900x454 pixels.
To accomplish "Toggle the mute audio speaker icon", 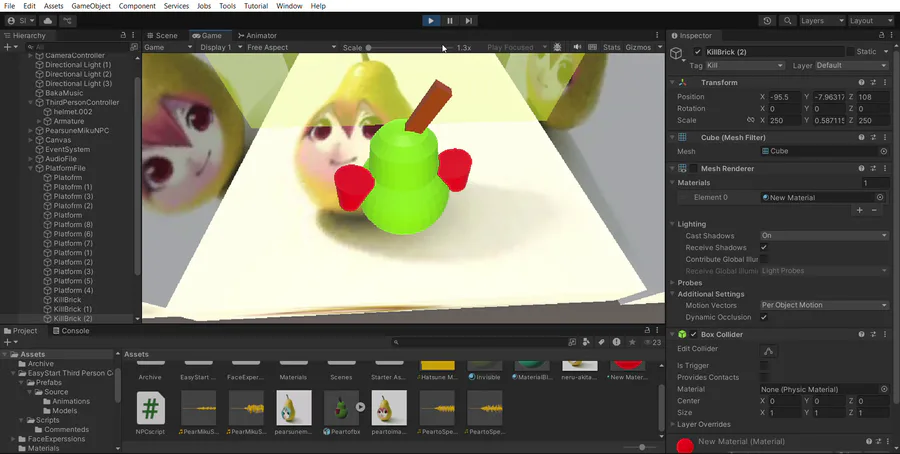I will pos(578,47).
